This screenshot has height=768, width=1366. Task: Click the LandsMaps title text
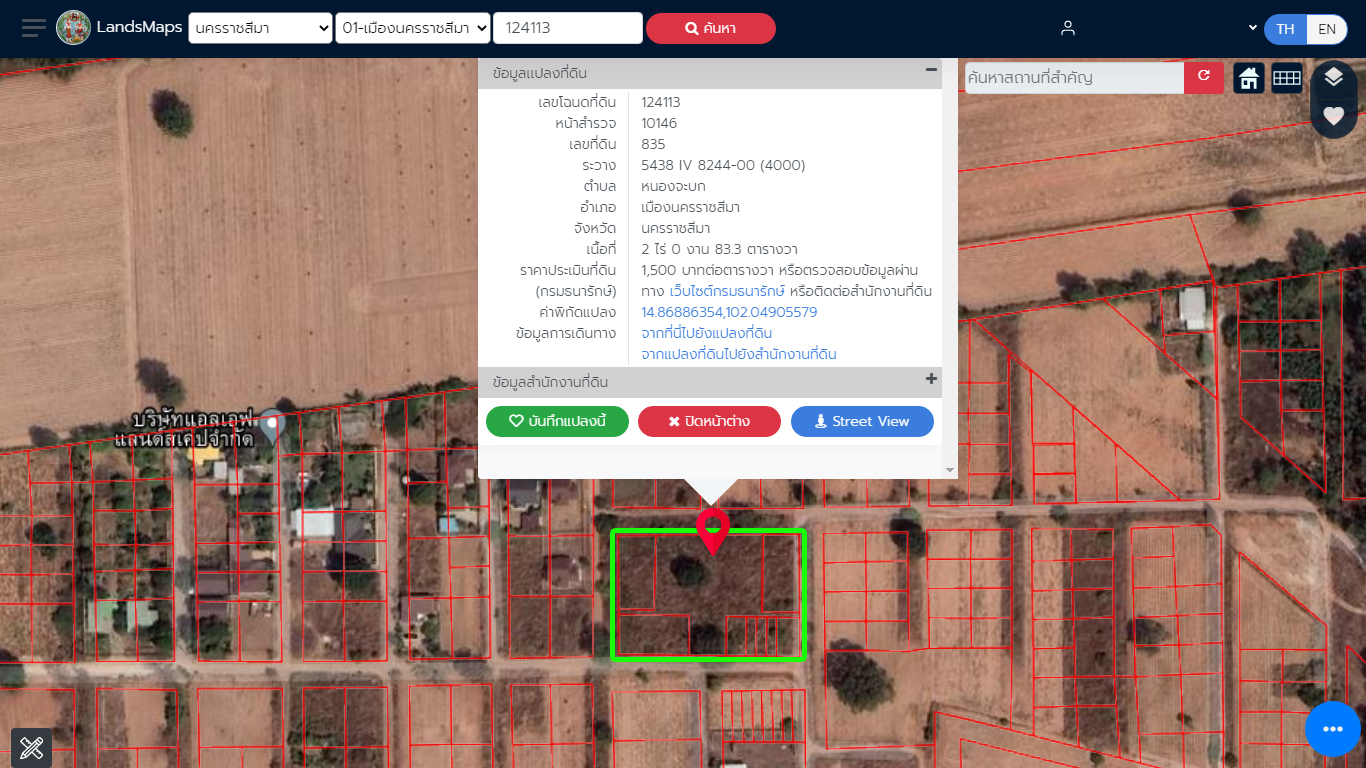(x=139, y=28)
